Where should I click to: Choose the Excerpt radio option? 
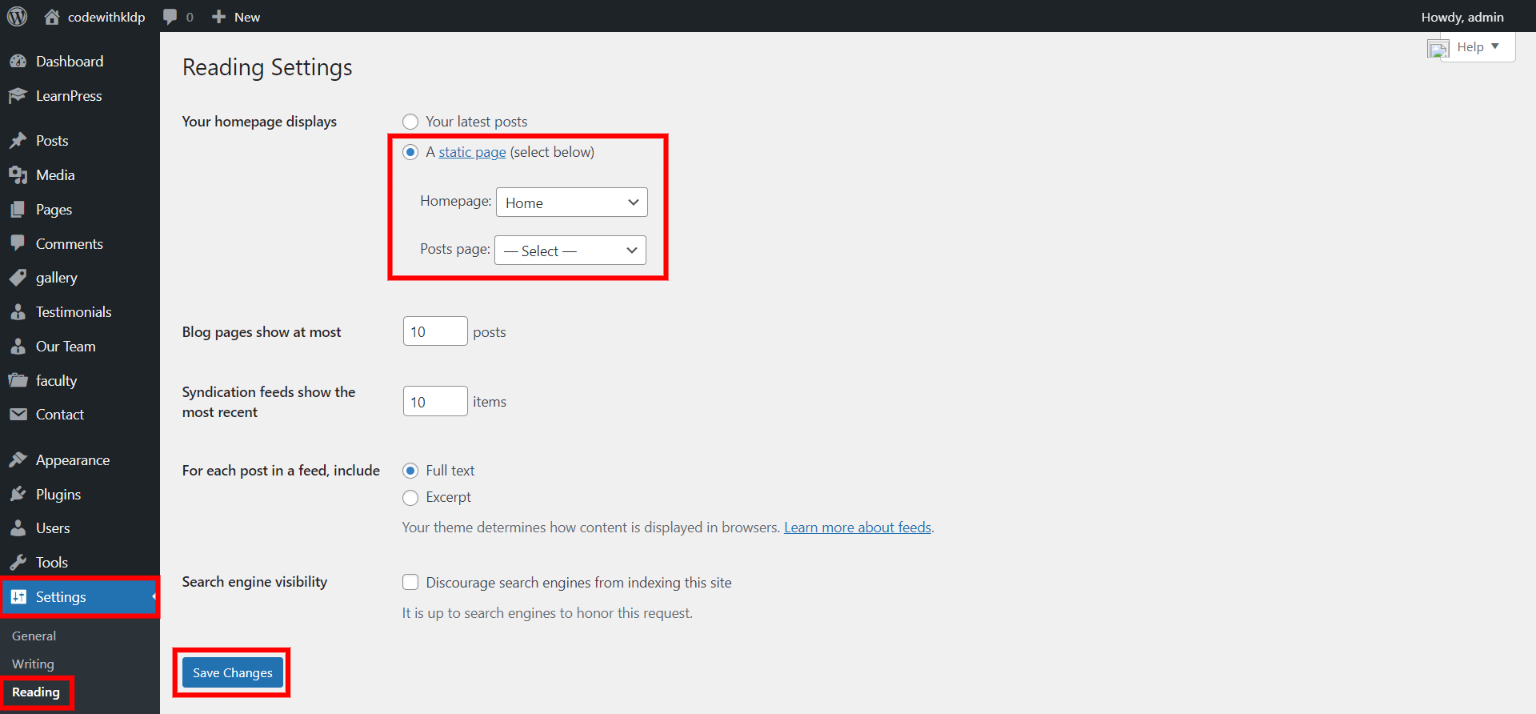[x=410, y=498]
